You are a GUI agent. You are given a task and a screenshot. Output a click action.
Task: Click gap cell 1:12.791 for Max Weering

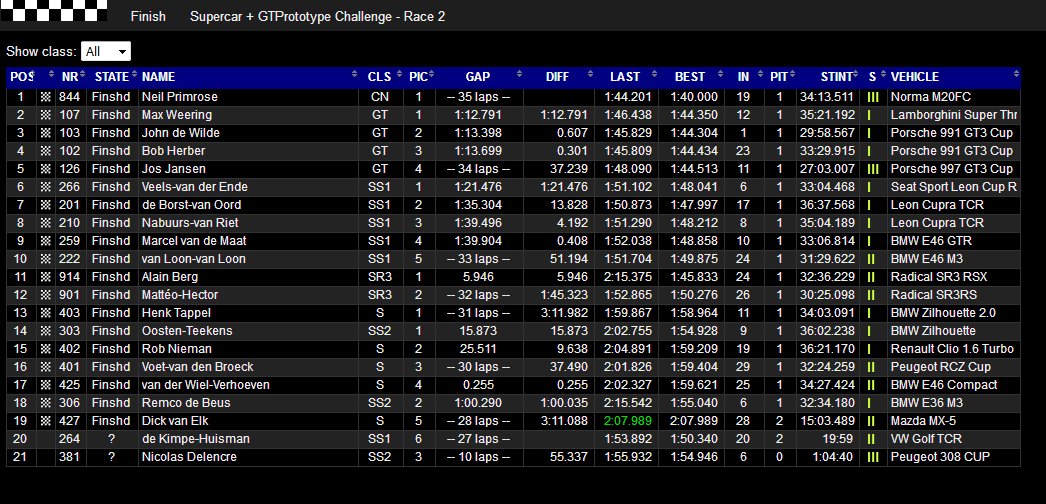point(478,115)
